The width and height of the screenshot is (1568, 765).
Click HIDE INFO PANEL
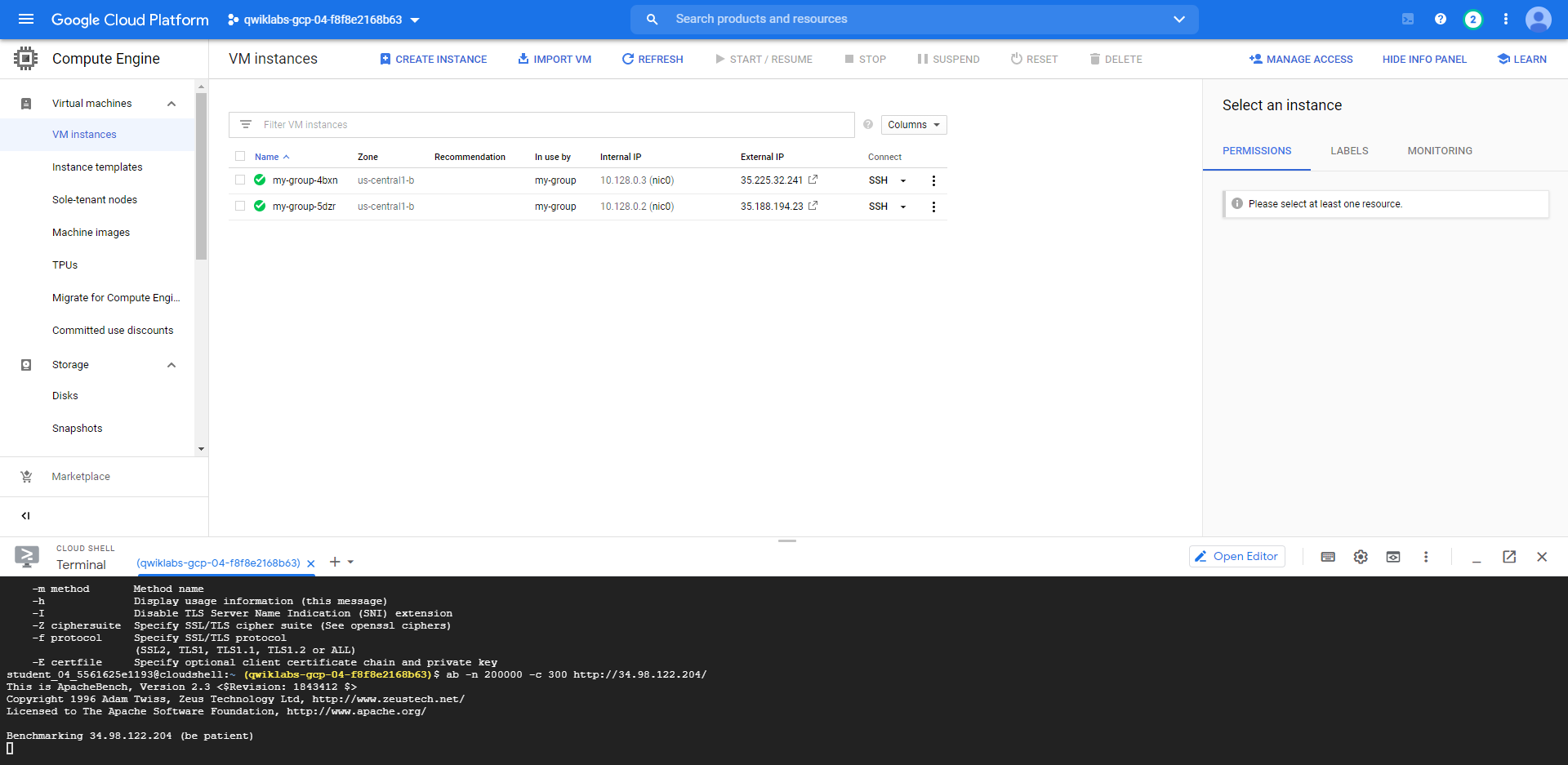pos(1424,59)
